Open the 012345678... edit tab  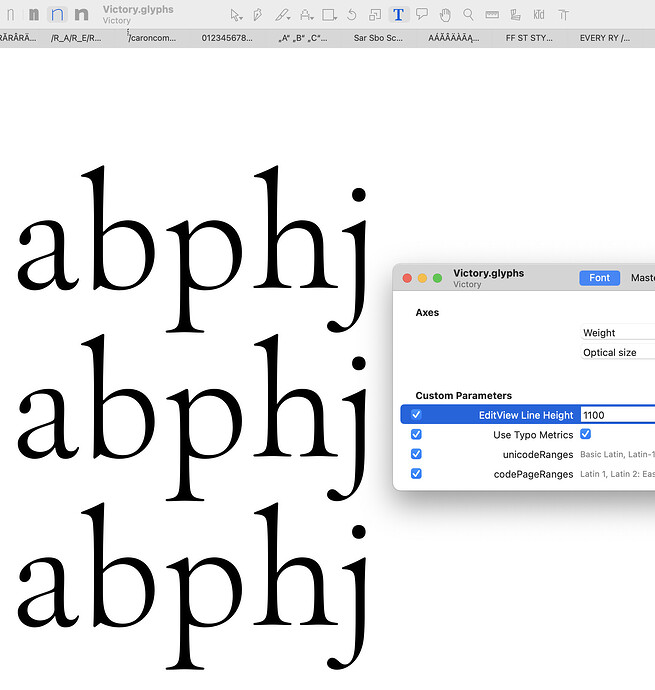[227, 38]
